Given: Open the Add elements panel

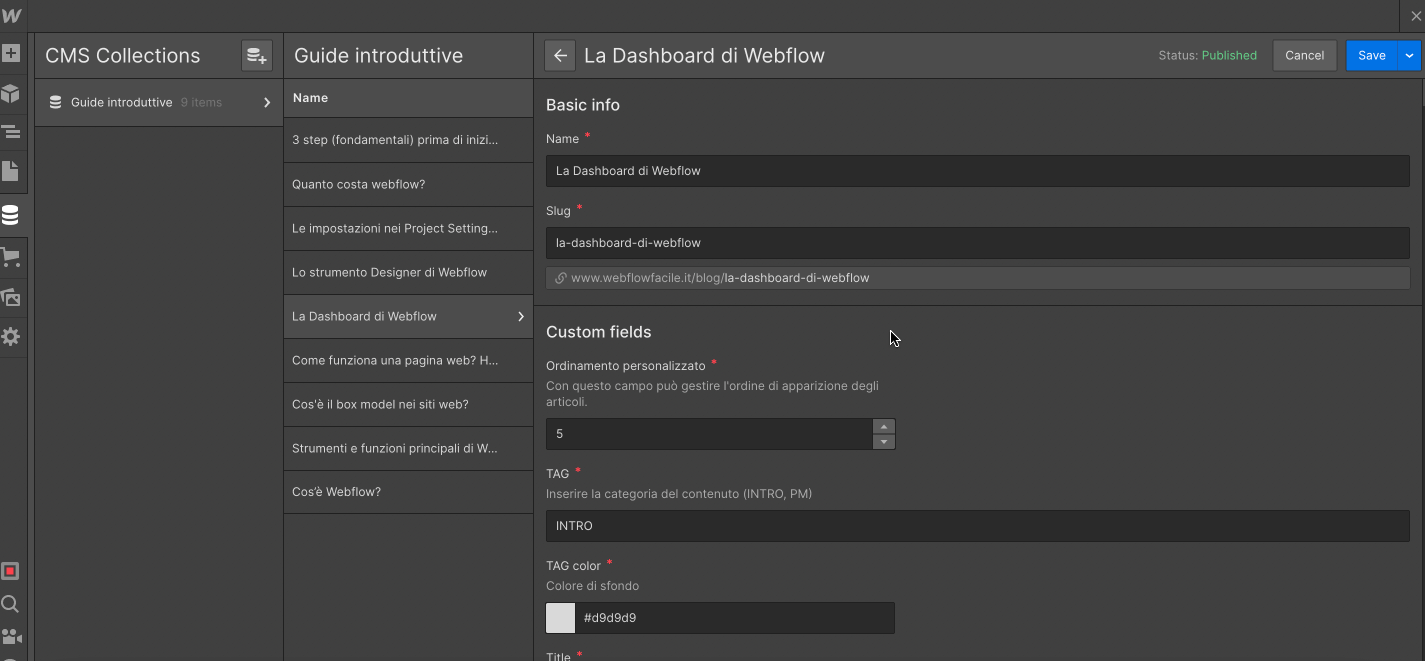Looking at the screenshot, I should (x=11, y=54).
